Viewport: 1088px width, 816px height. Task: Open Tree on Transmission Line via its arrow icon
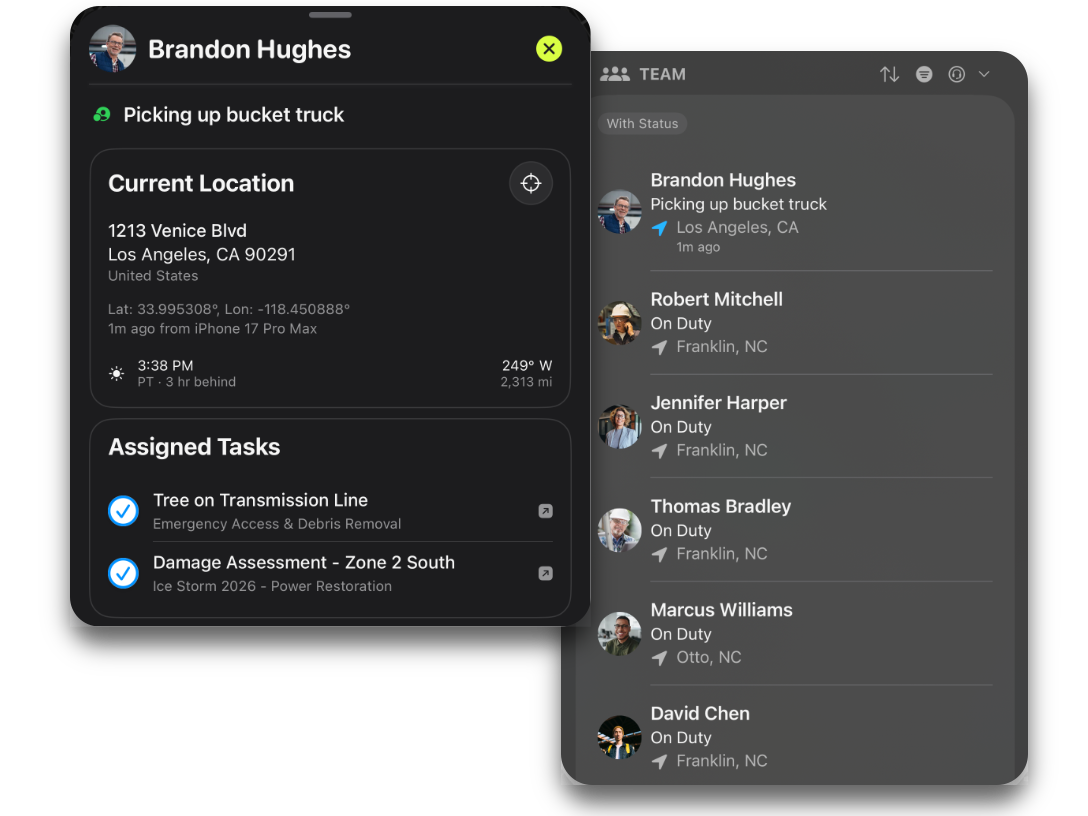[545, 511]
